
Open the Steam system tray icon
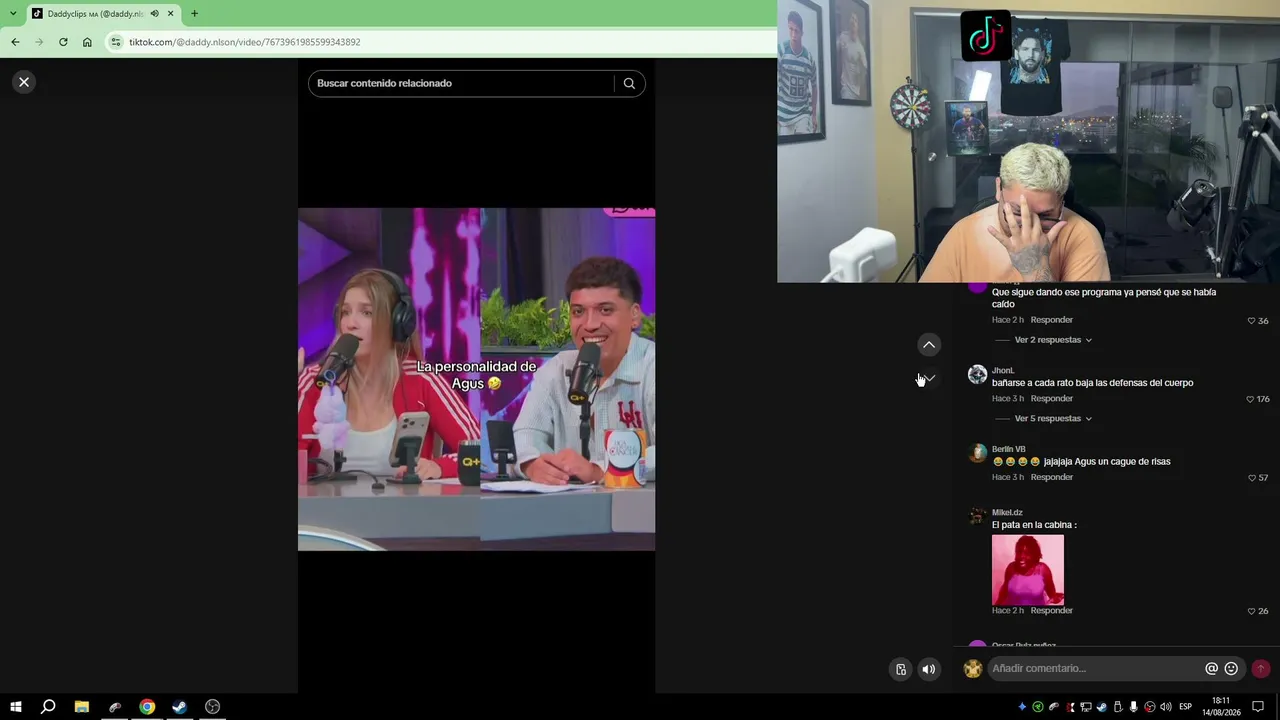click(x=1102, y=707)
